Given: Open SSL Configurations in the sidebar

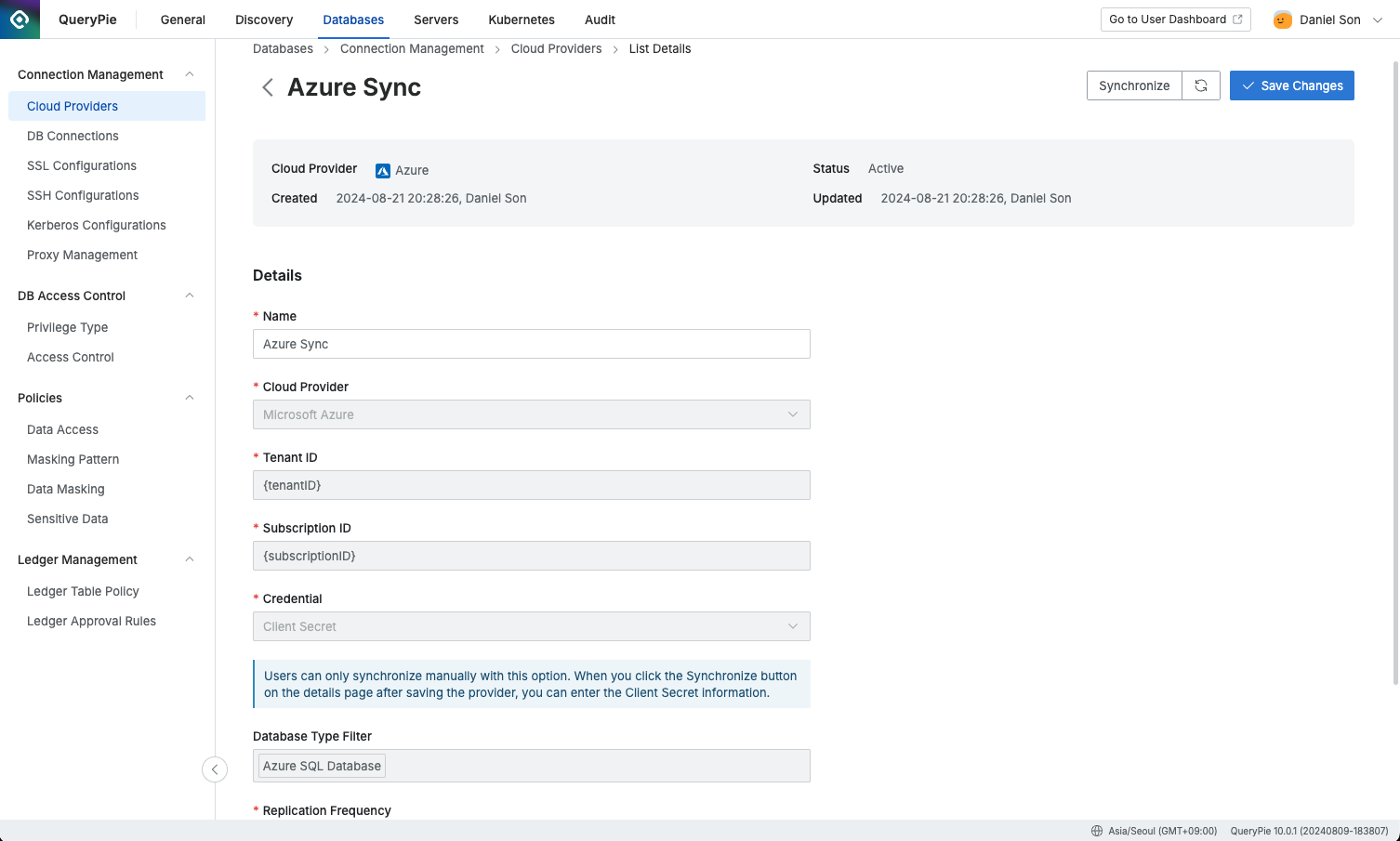Looking at the screenshot, I should [x=107, y=165].
